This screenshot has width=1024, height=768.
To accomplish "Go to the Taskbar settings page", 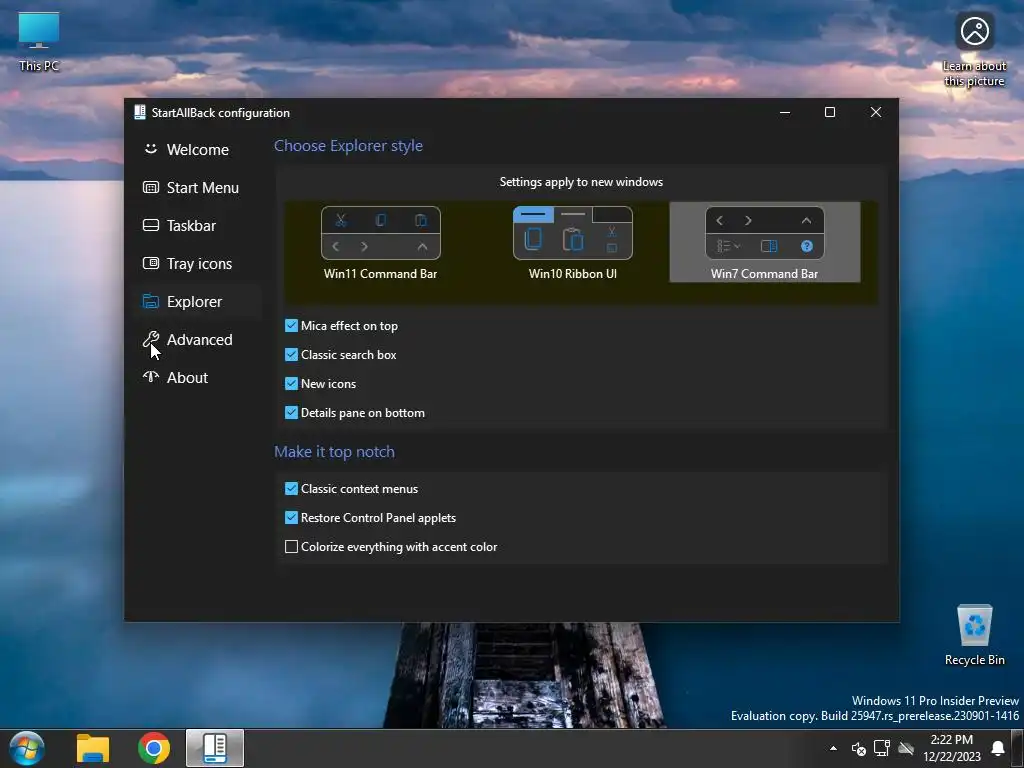I will click(197, 225).
